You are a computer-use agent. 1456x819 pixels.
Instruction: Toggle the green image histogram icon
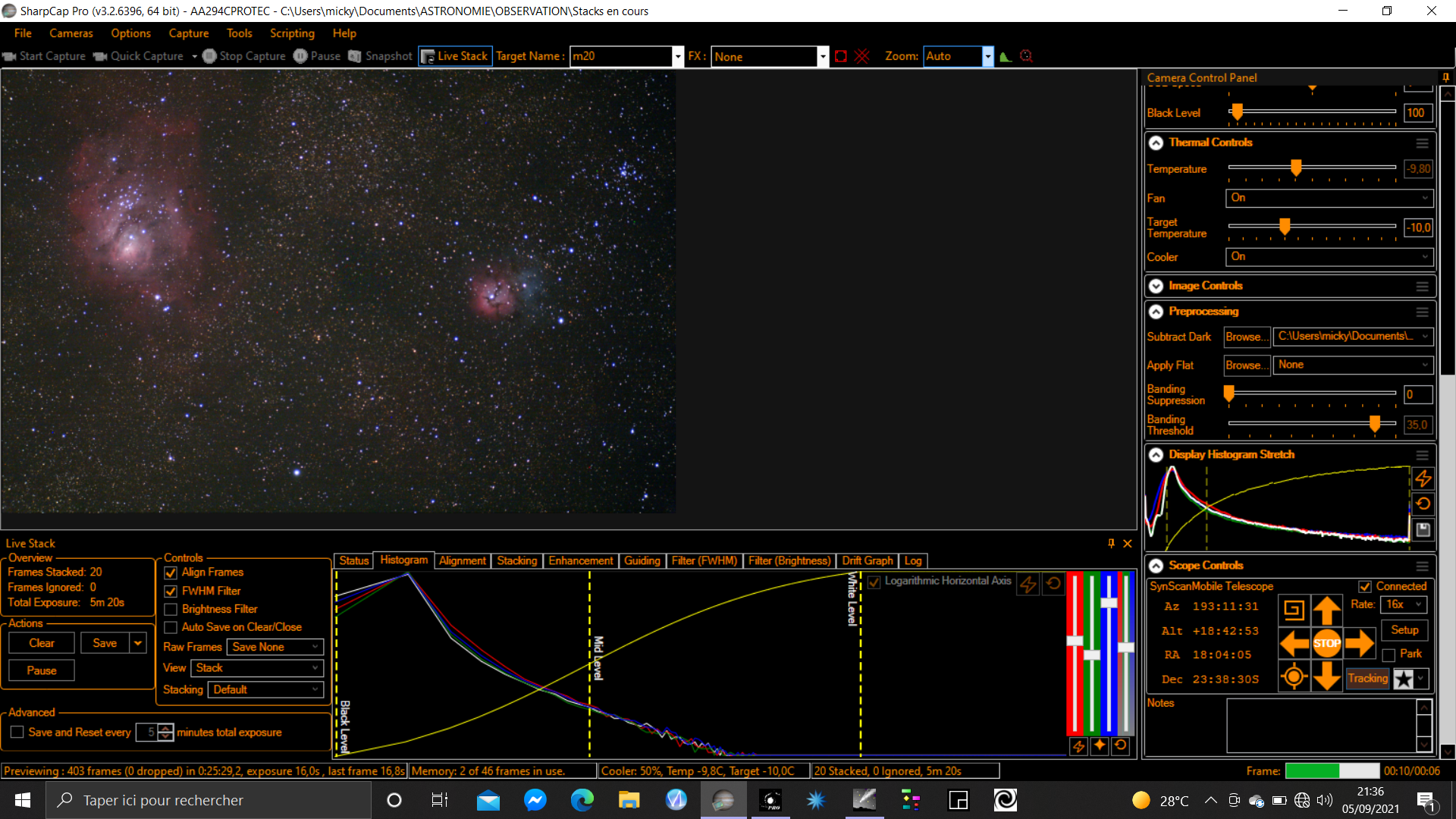pyautogui.click(x=1006, y=56)
